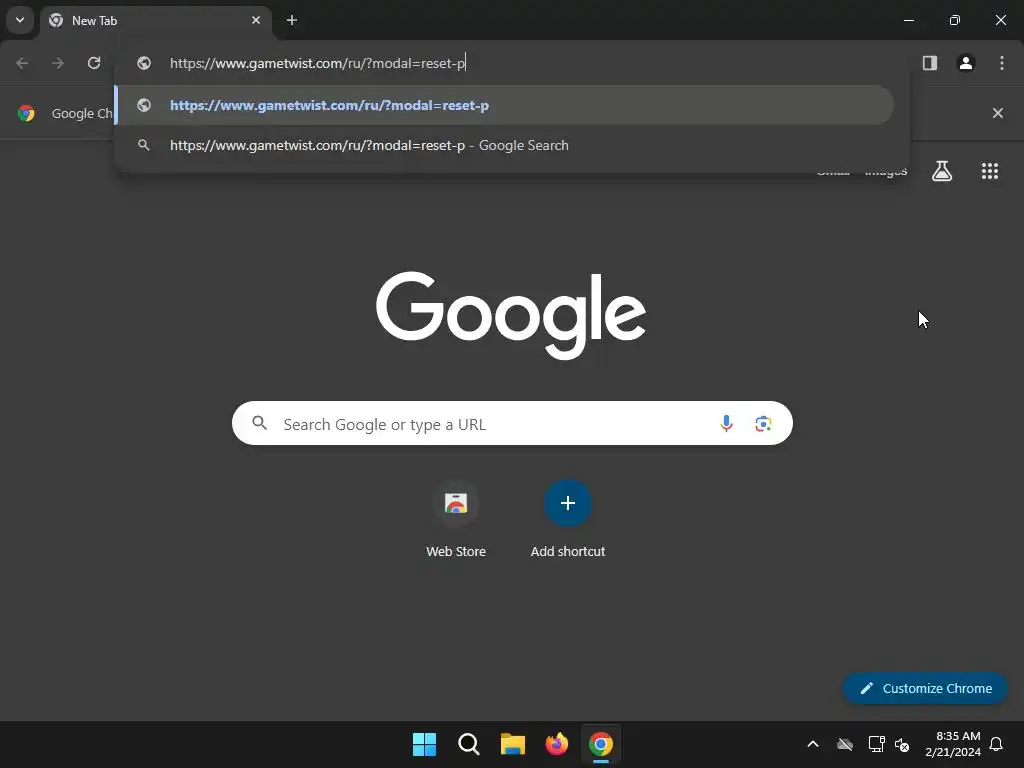Screen dimensions: 1024x768
Task: Dismiss the Google Chrome infobar with X
Action: [997, 113]
